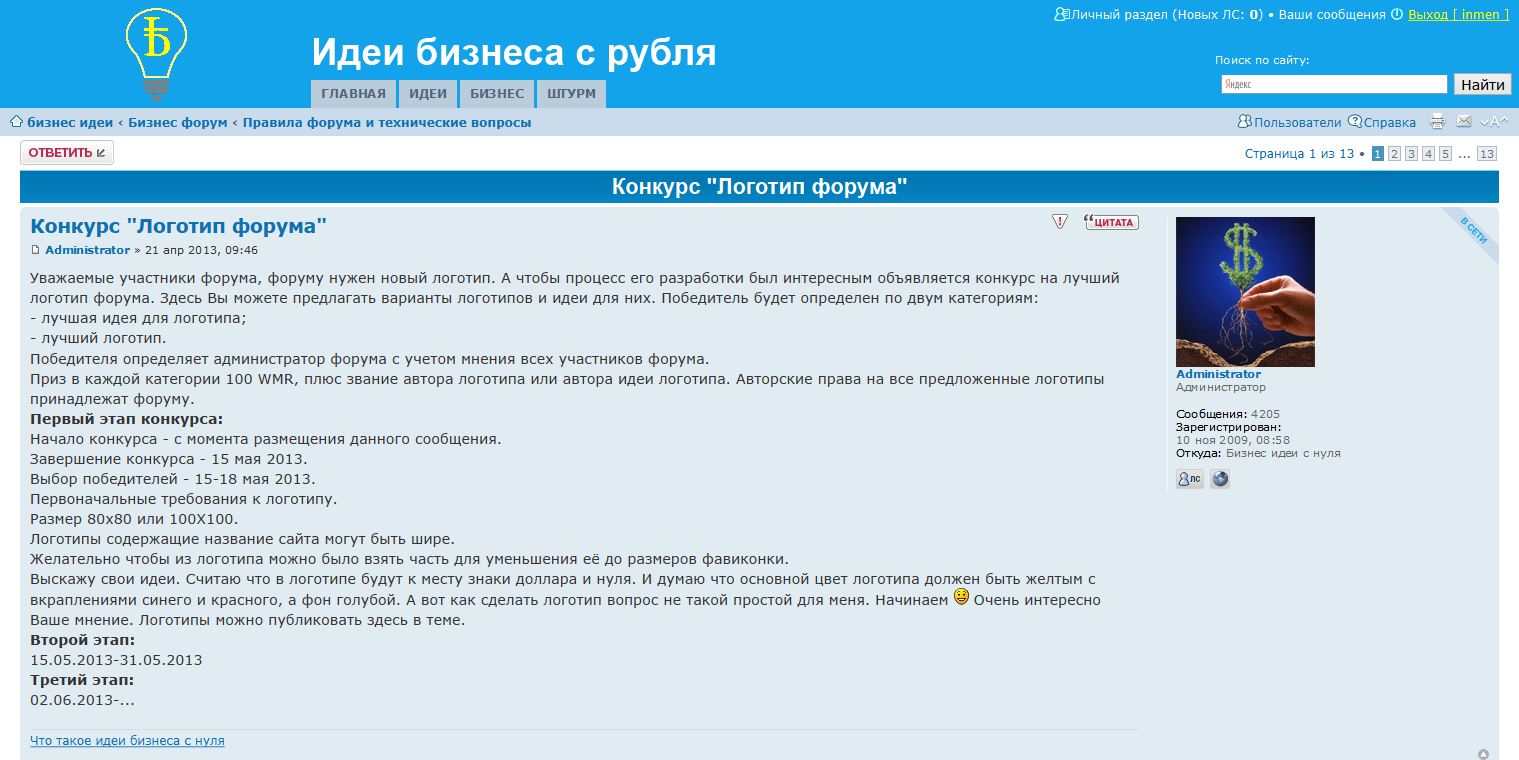Decrease text size with the vA control

[x=1486, y=123]
